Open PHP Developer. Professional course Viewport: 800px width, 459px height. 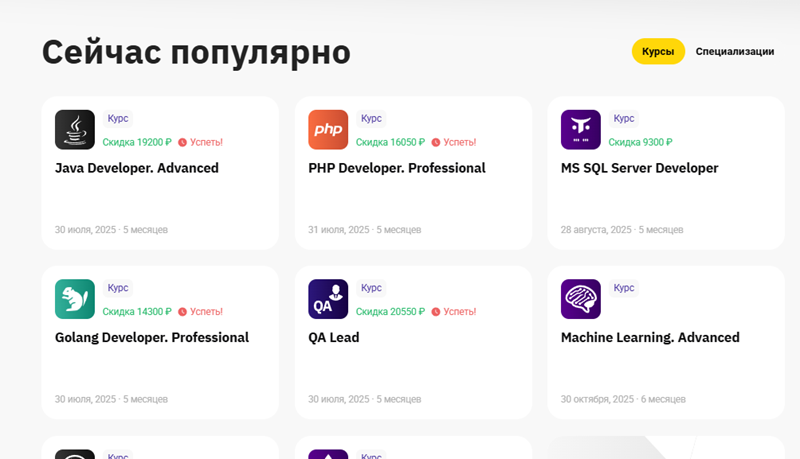point(397,168)
